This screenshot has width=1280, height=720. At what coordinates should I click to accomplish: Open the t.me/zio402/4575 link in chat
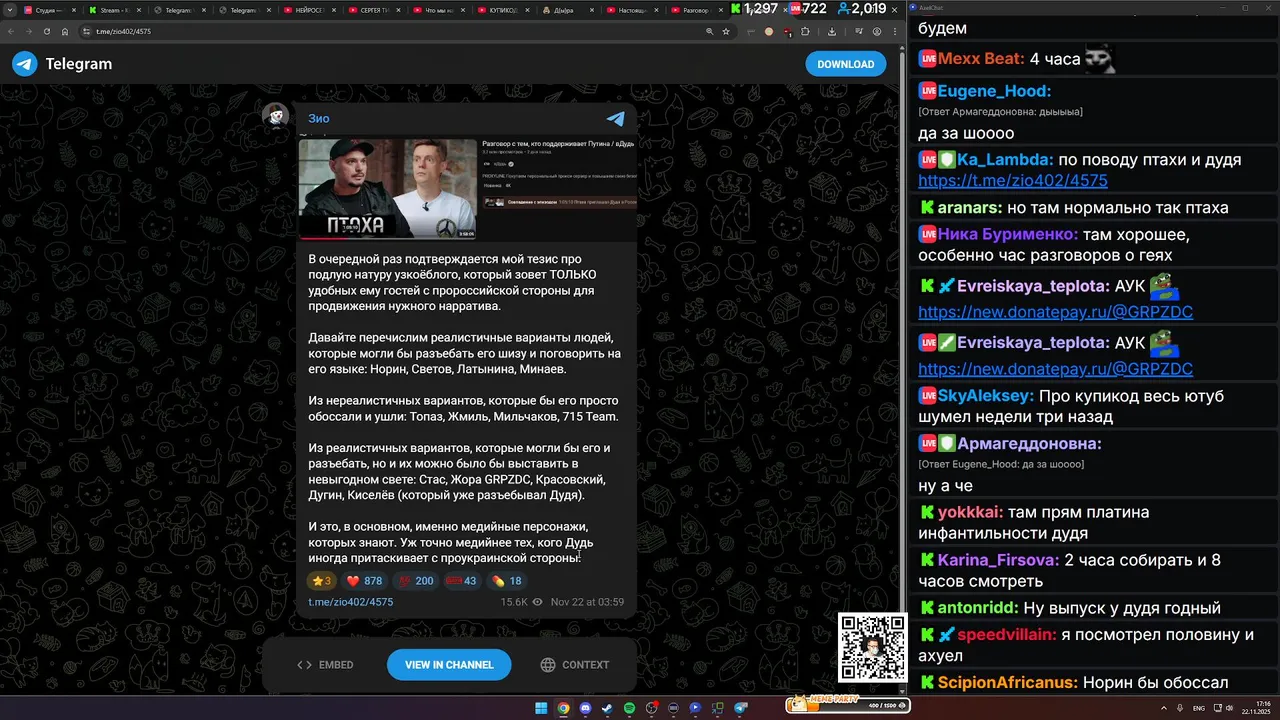tap(1012, 181)
